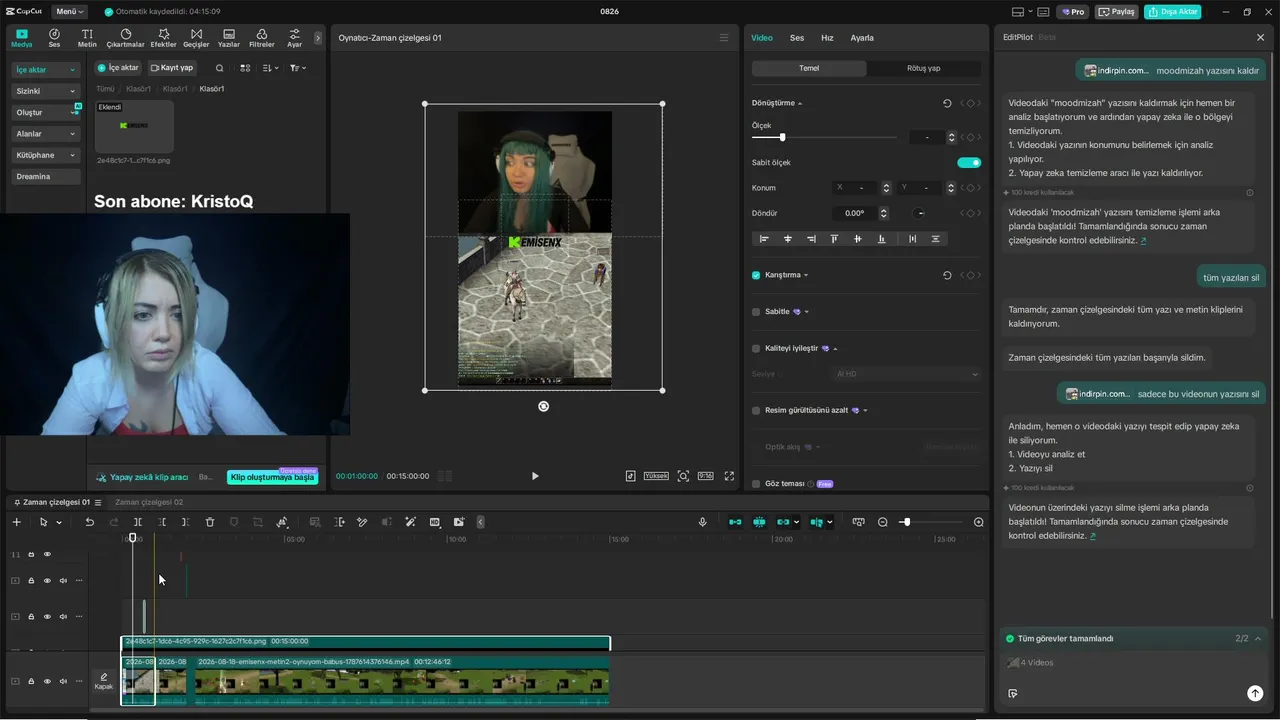Choose the pointer selection tool in timeline

[x=43, y=522]
